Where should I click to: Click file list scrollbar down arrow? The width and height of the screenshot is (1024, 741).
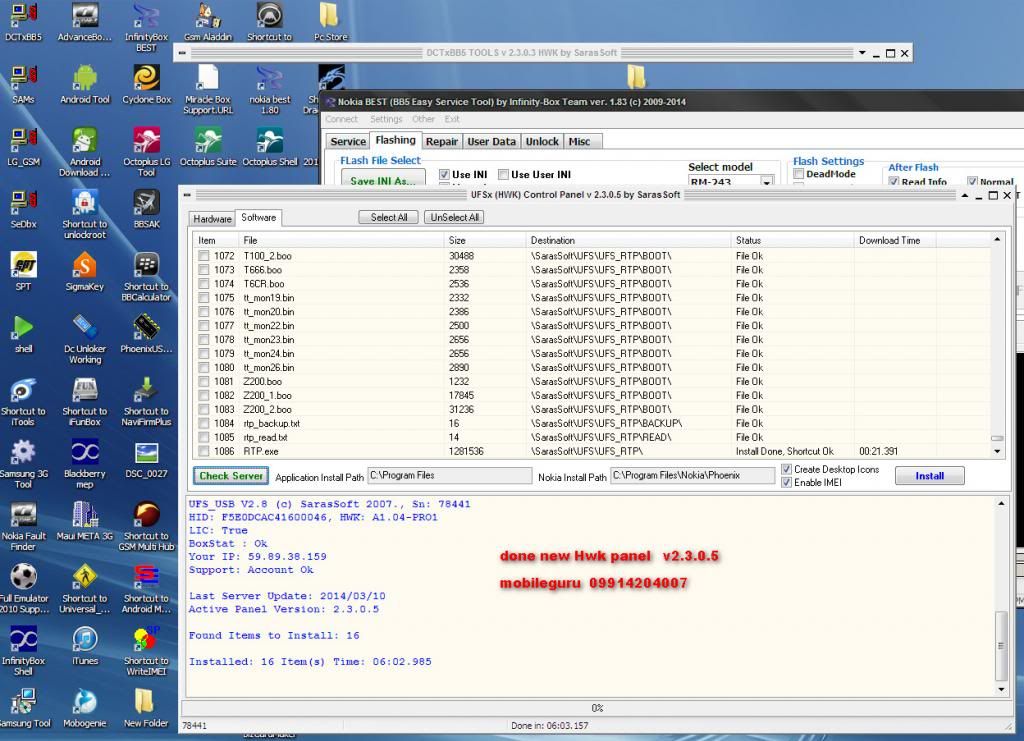[997, 451]
